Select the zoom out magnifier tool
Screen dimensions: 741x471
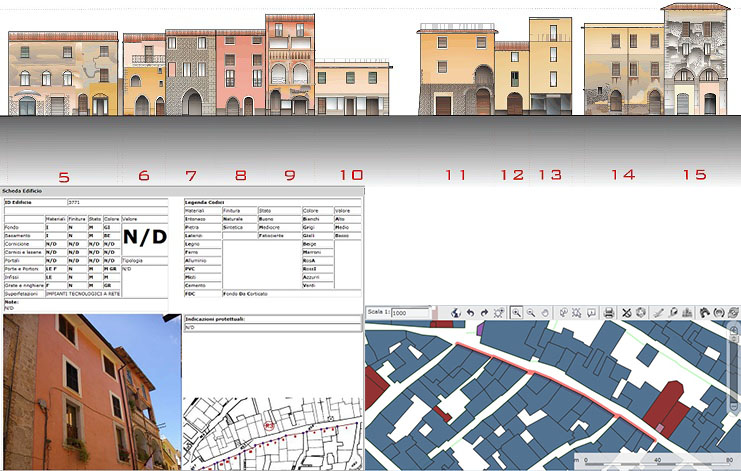[530, 313]
